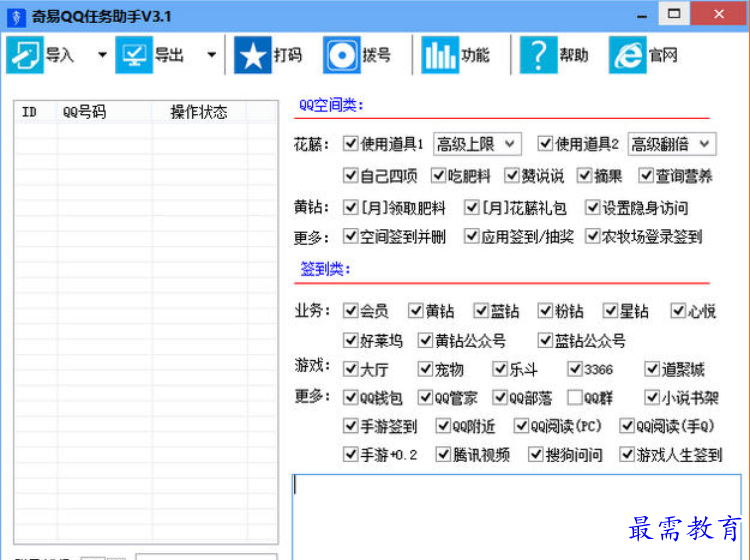
Task: Click the ID column header
Action: (x=36, y=112)
